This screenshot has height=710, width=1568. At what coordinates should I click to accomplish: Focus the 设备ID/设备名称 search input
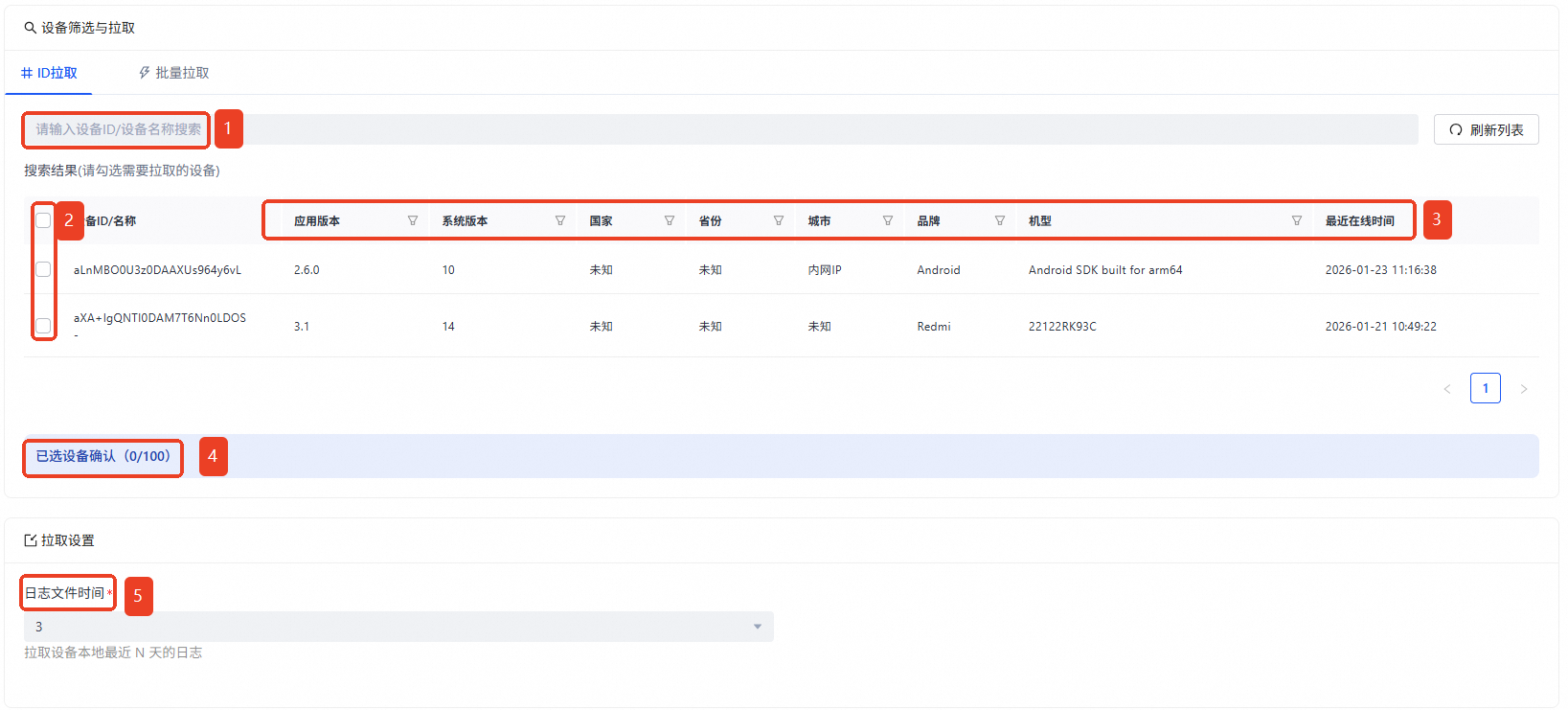(720, 129)
